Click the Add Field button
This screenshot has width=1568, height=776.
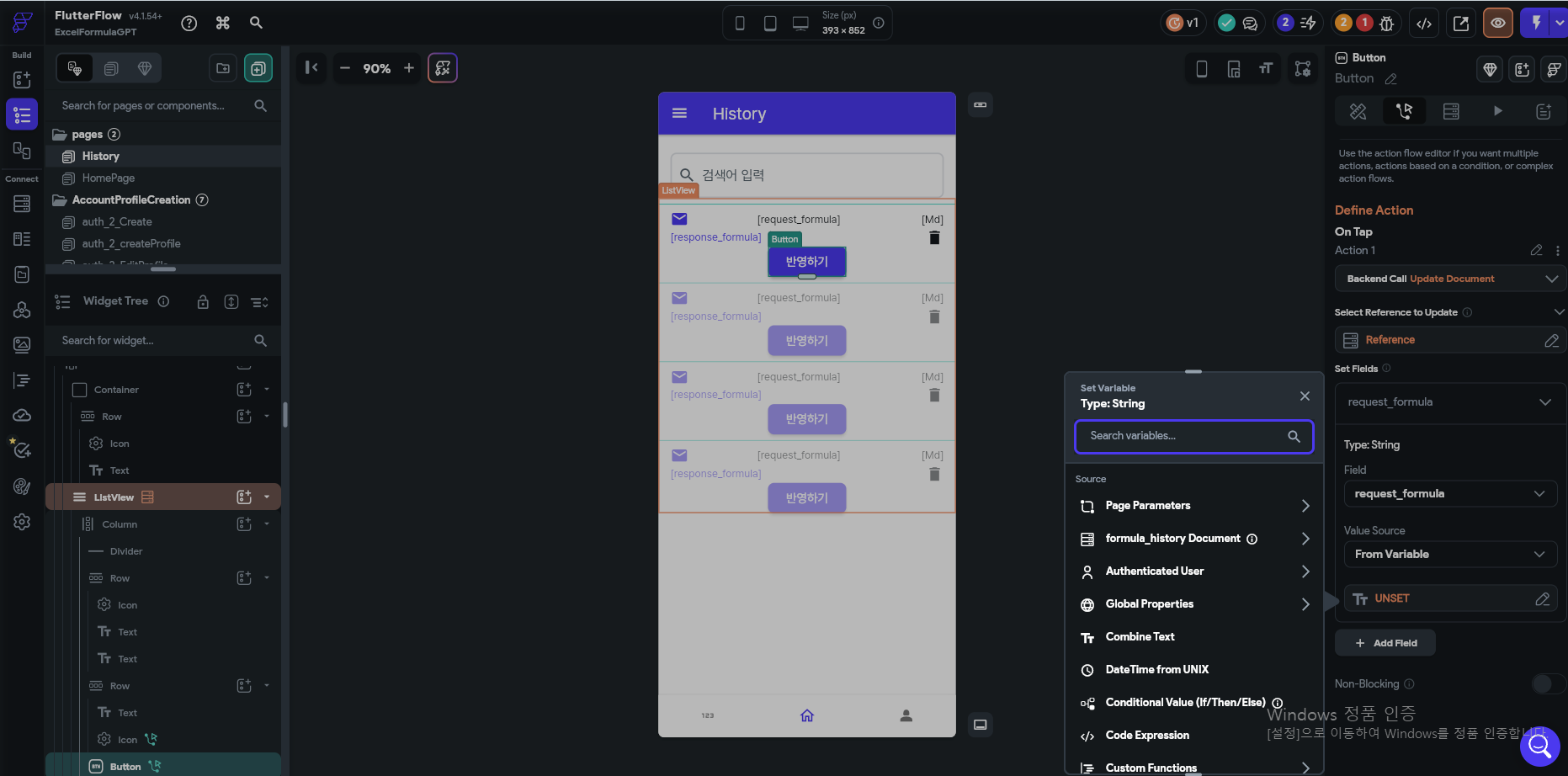coord(1385,643)
